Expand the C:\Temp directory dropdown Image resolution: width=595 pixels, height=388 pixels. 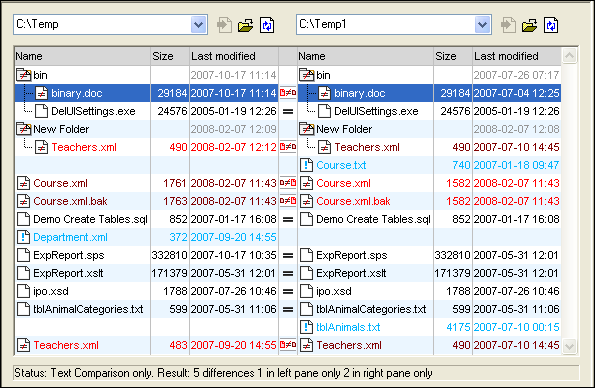point(199,25)
